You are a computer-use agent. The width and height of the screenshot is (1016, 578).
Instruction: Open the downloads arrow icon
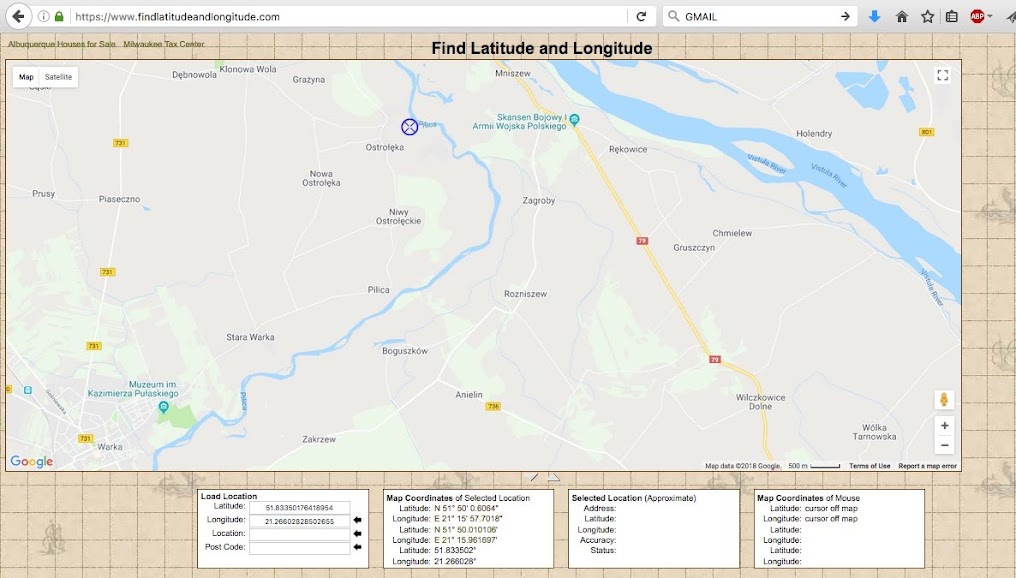[x=875, y=17]
